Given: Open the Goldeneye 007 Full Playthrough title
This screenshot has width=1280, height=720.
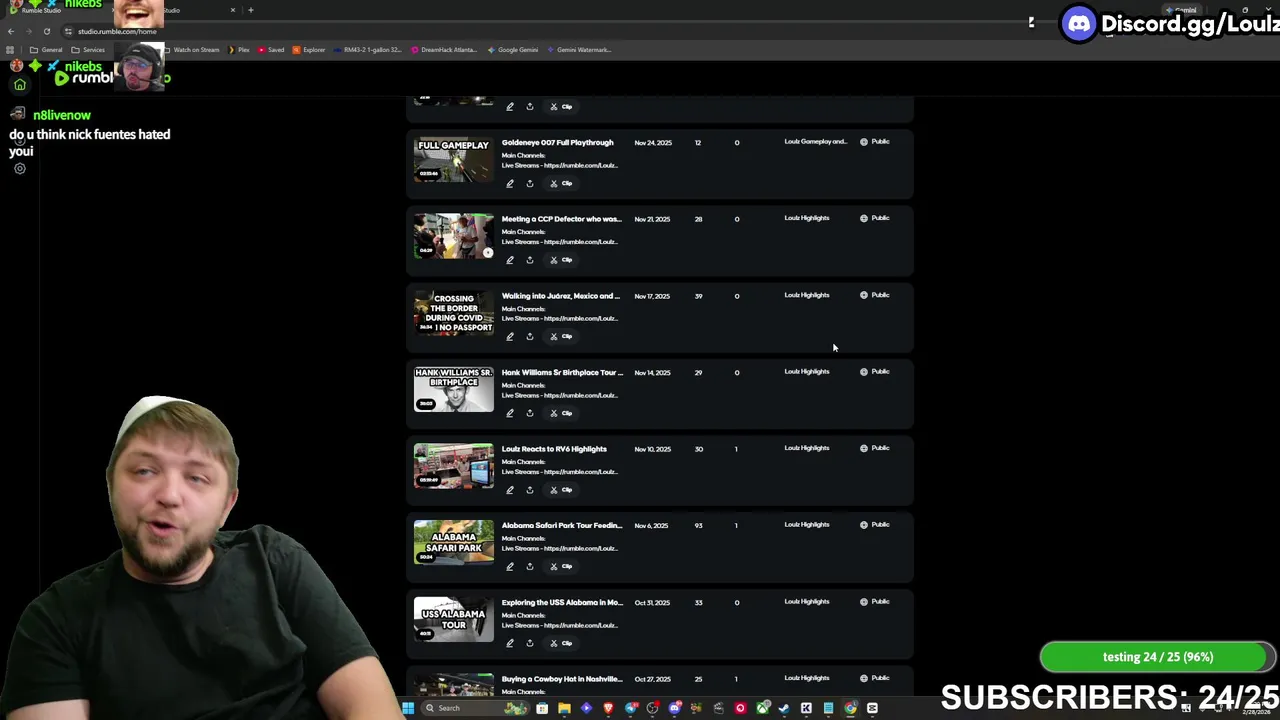Looking at the screenshot, I should point(557,142).
